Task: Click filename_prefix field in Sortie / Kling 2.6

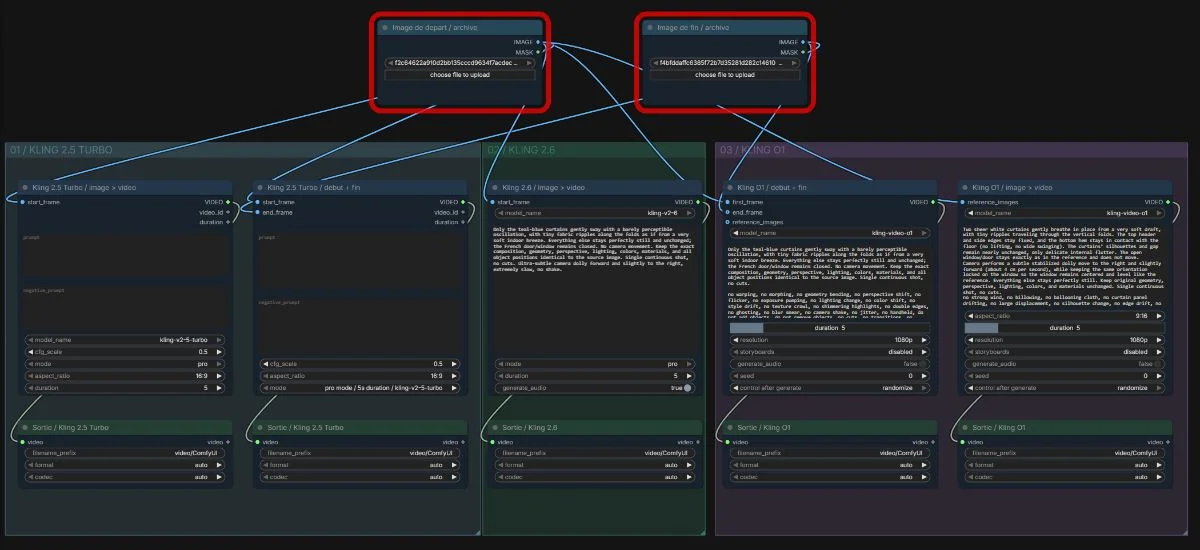Action: click(596, 453)
